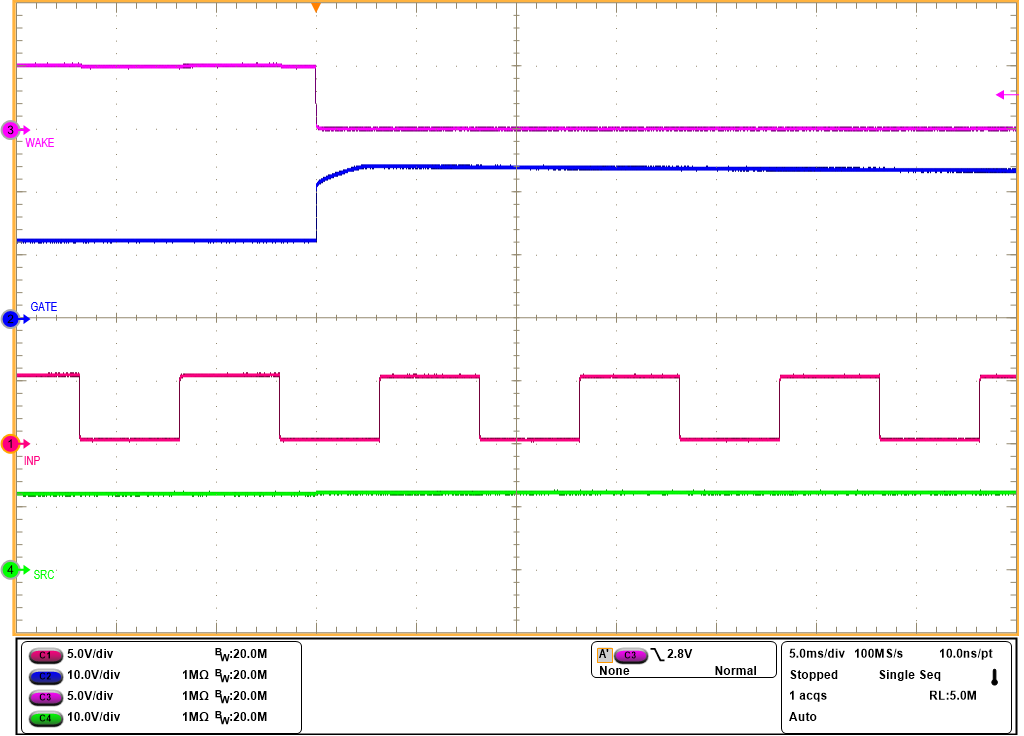Screen dimensions: 1024x736
Task: Select the channel 1 INP ground marker
Action: click(x=12, y=443)
